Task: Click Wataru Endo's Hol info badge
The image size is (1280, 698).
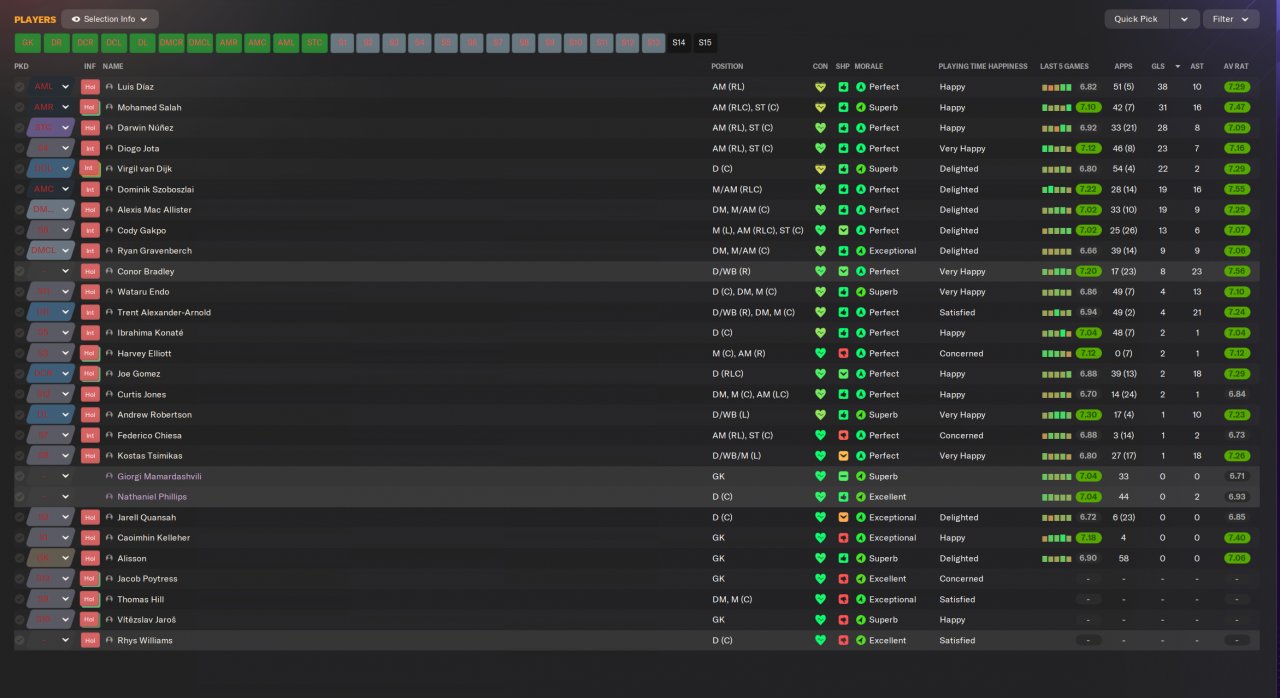Action: coord(90,292)
